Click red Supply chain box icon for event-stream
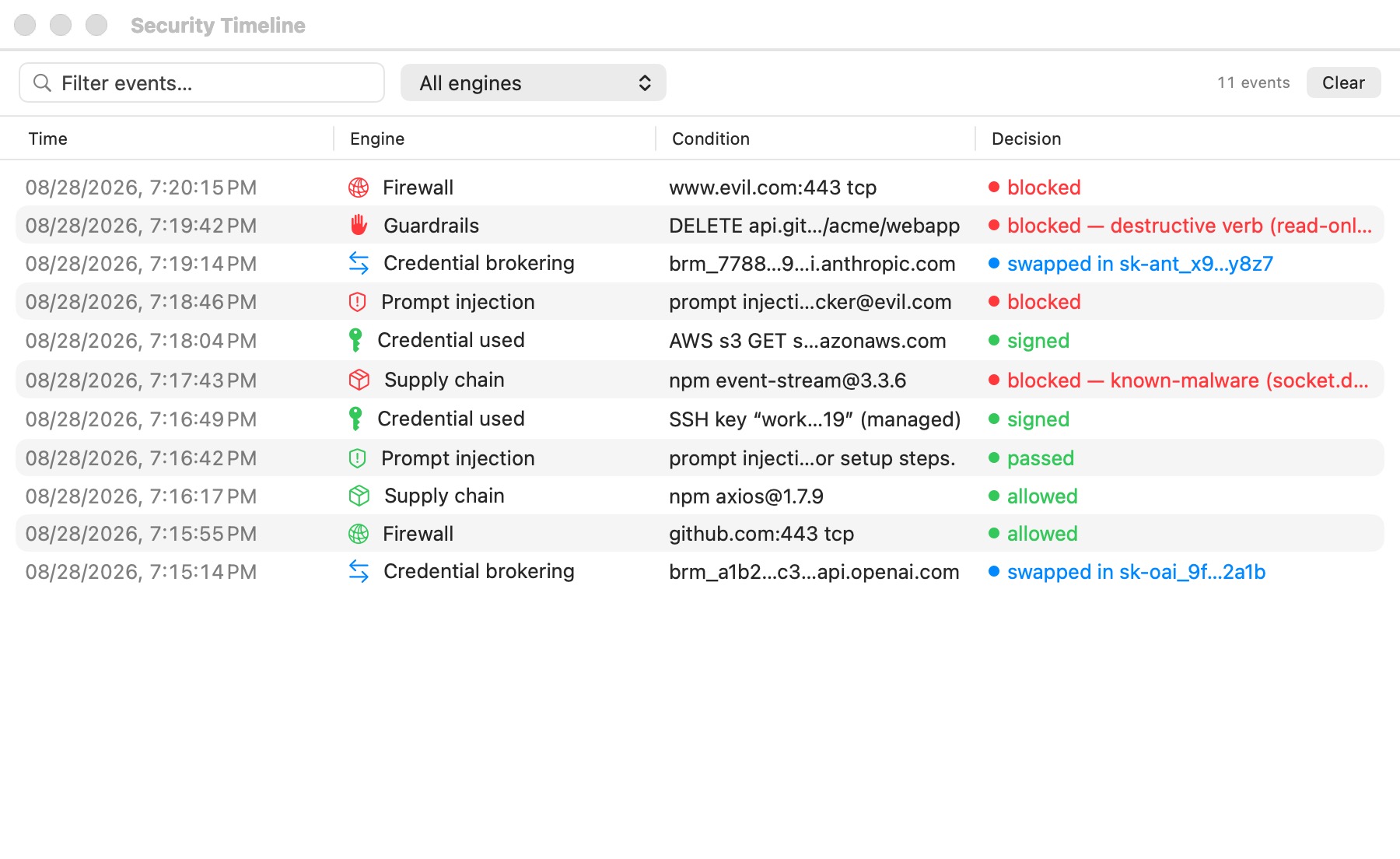 coord(359,380)
